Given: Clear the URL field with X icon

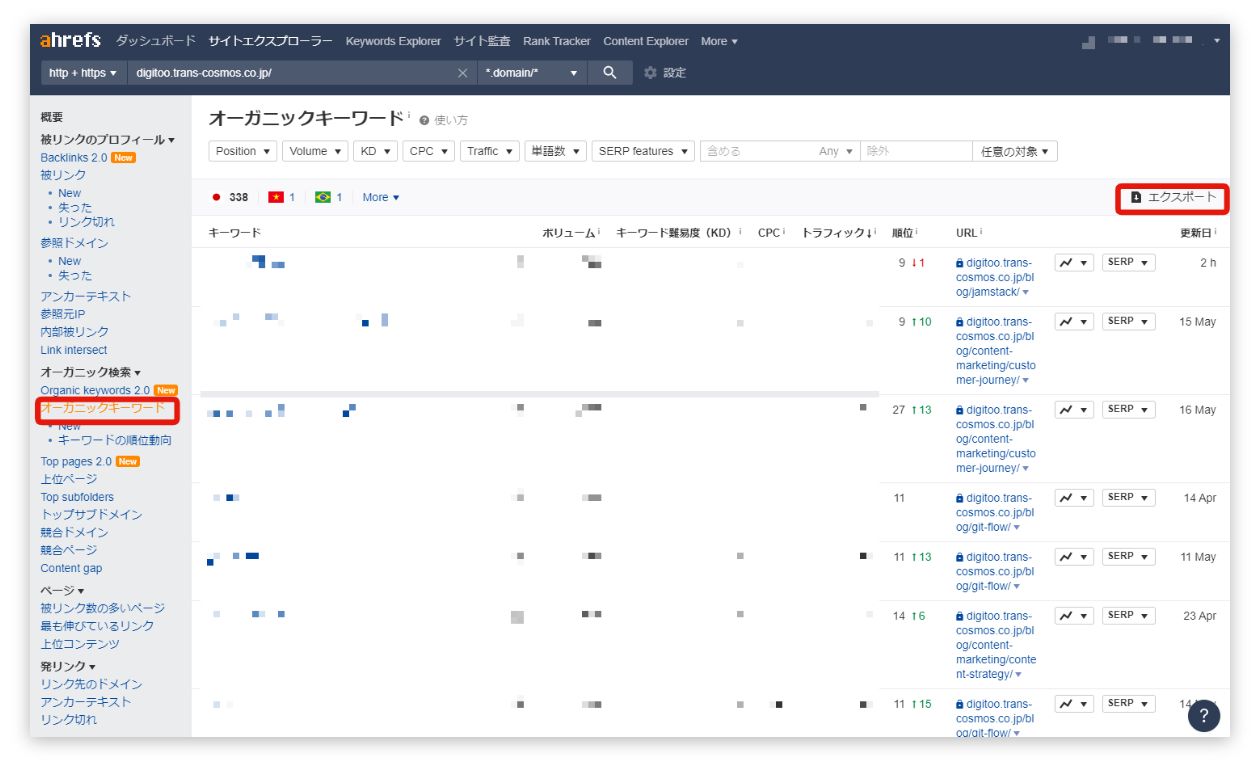Looking at the screenshot, I should (462, 73).
